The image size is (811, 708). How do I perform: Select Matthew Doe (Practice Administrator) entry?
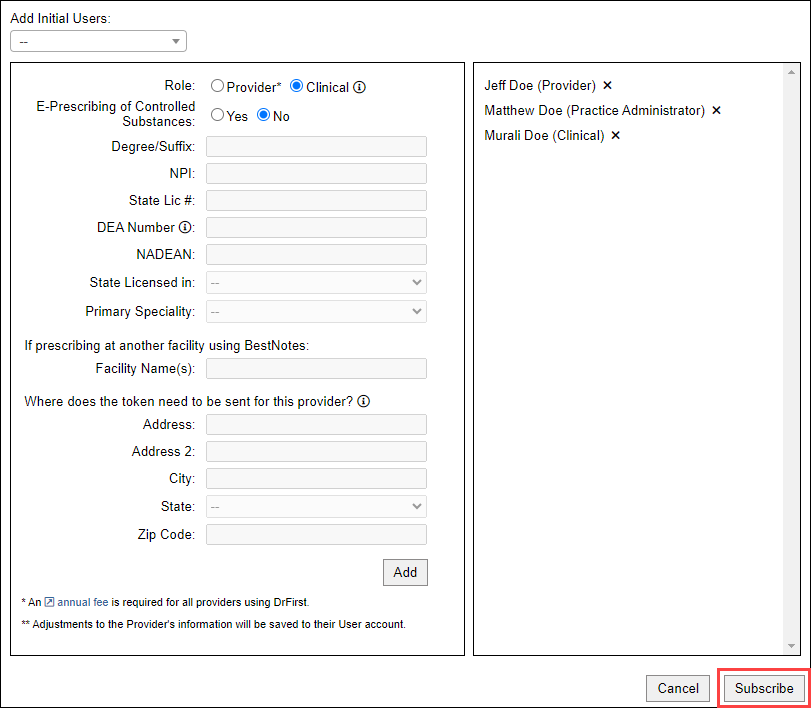594,110
